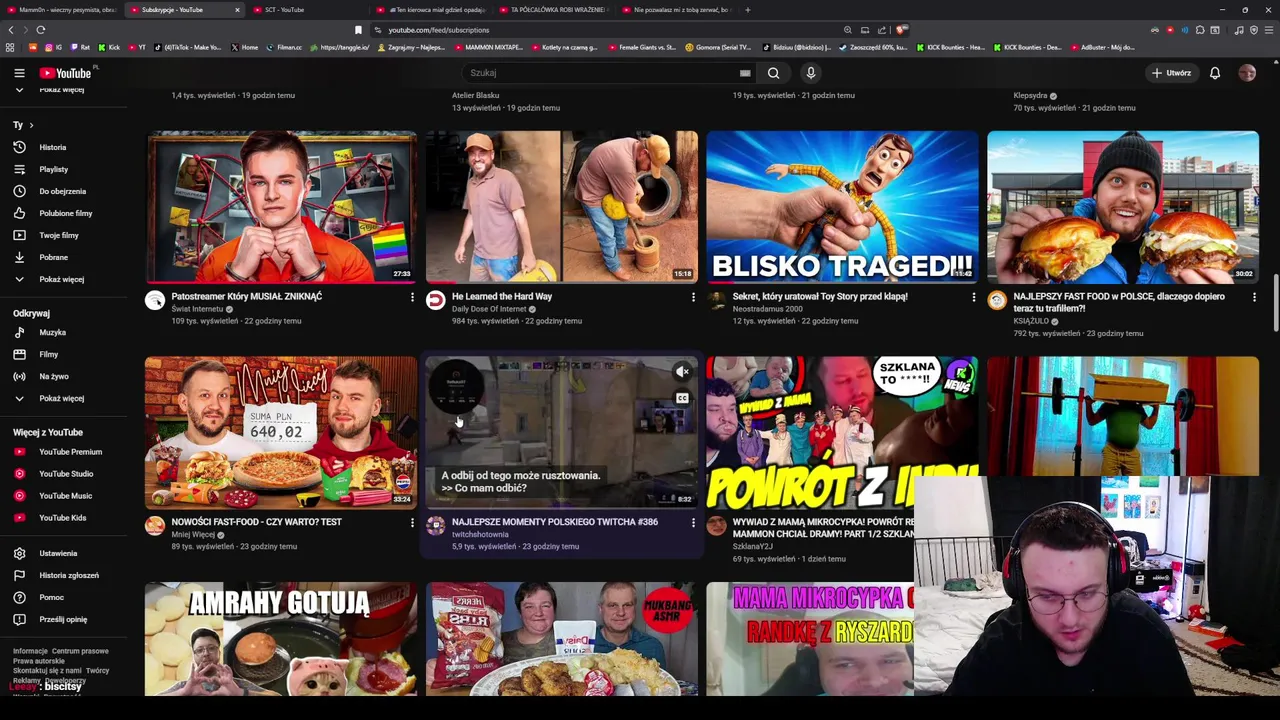The height and width of the screenshot is (720, 1280).
Task: Open AdBuster bookmark
Action: [x=1104, y=47]
